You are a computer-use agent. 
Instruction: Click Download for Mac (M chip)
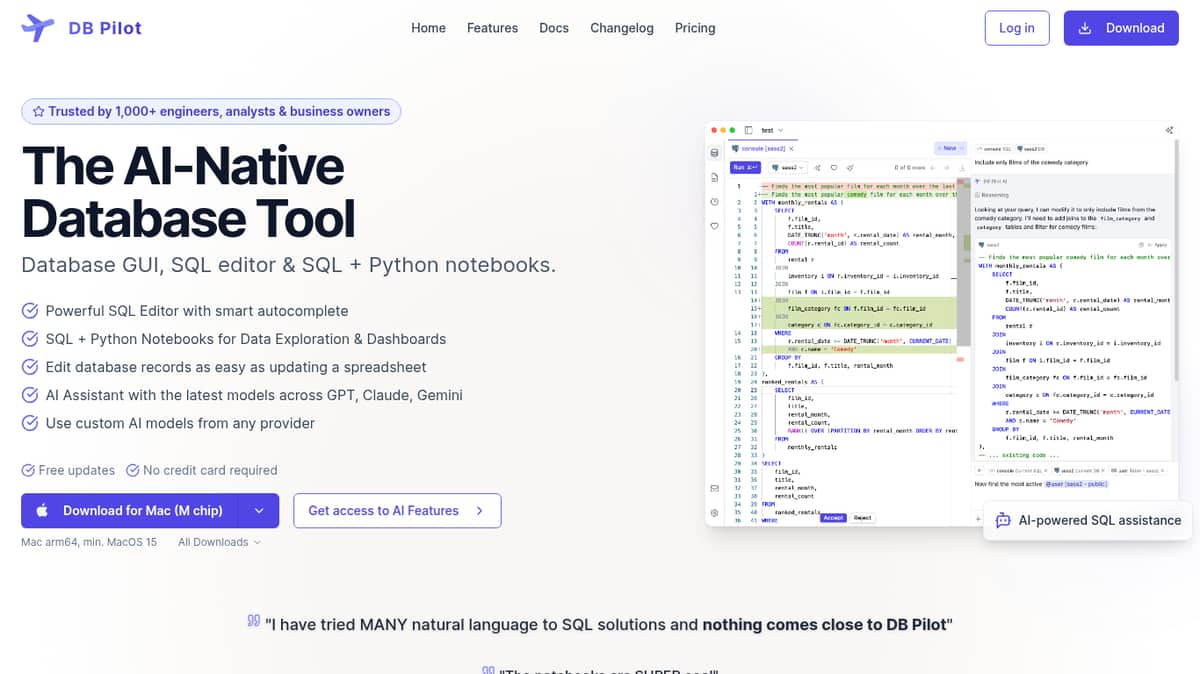130,510
